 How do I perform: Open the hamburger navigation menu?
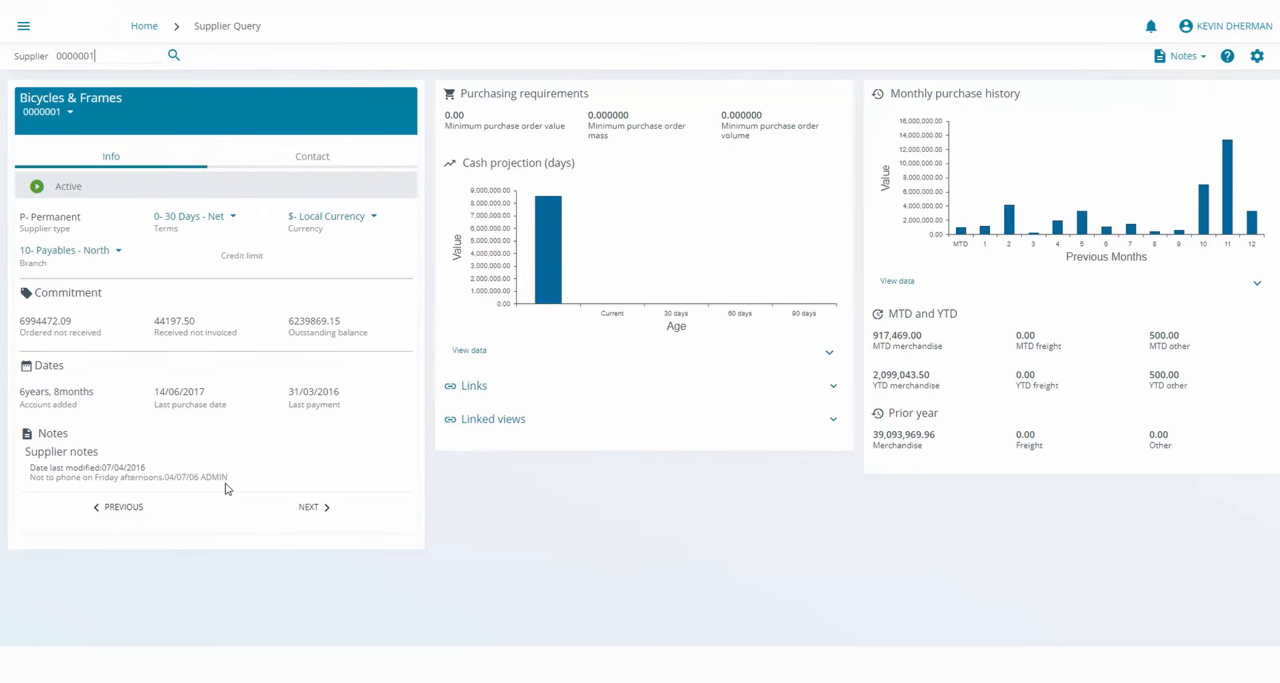pos(24,26)
